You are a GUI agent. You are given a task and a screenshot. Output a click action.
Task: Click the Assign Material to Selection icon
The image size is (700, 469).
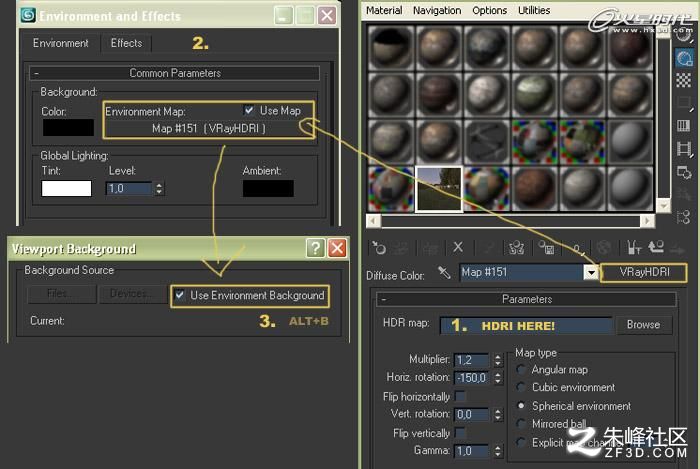pos(430,248)
